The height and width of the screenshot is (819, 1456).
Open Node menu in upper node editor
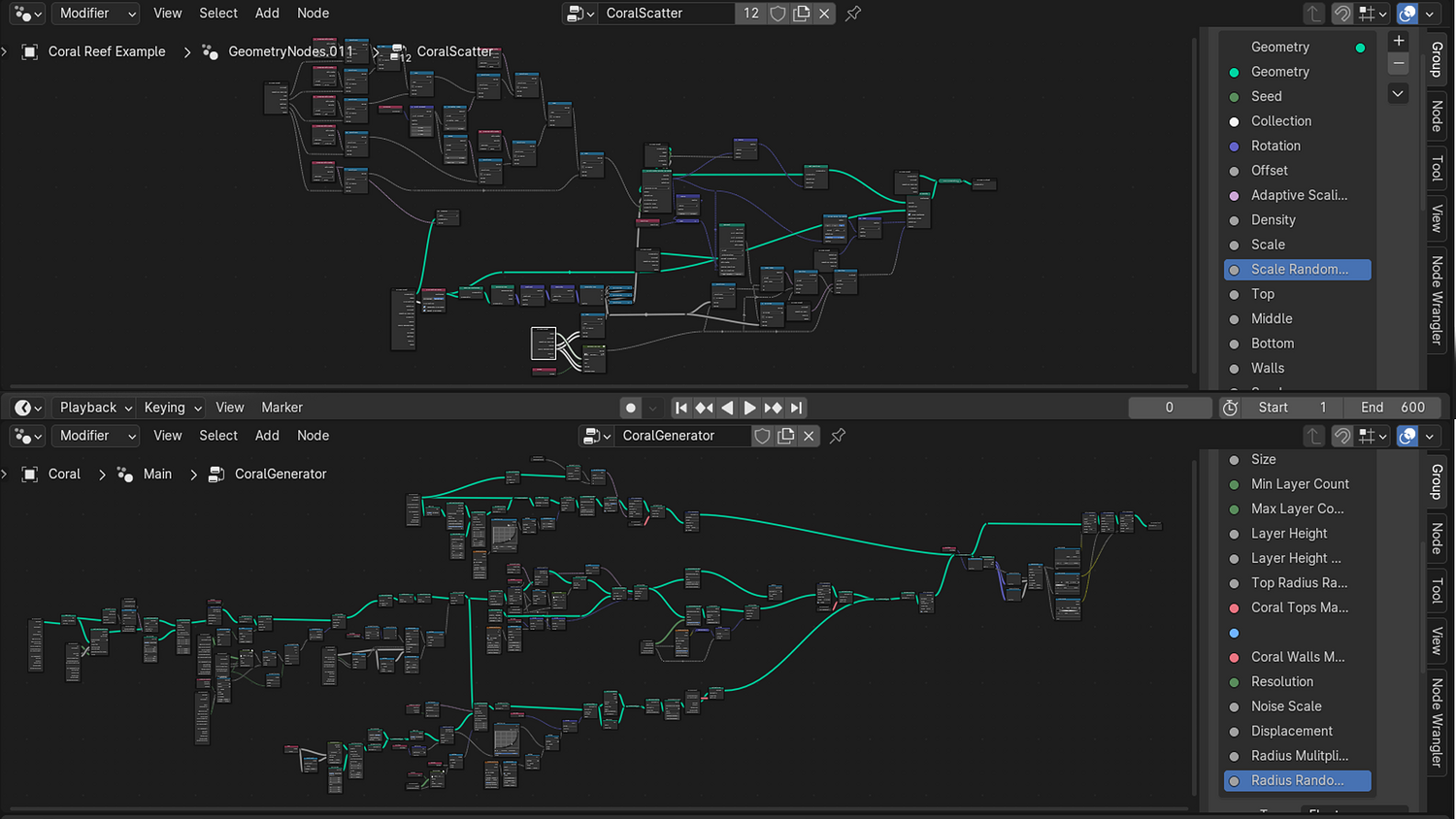click(313, 14)
